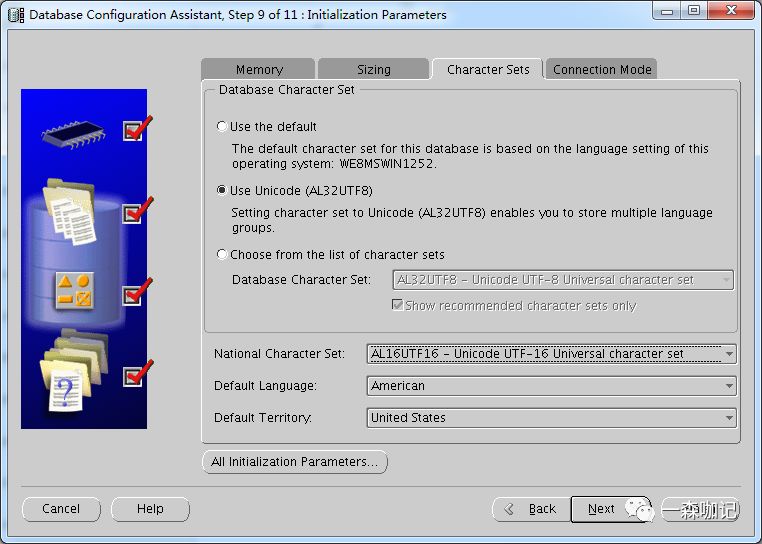Switch to the Sizing tab

coord(374,70)
